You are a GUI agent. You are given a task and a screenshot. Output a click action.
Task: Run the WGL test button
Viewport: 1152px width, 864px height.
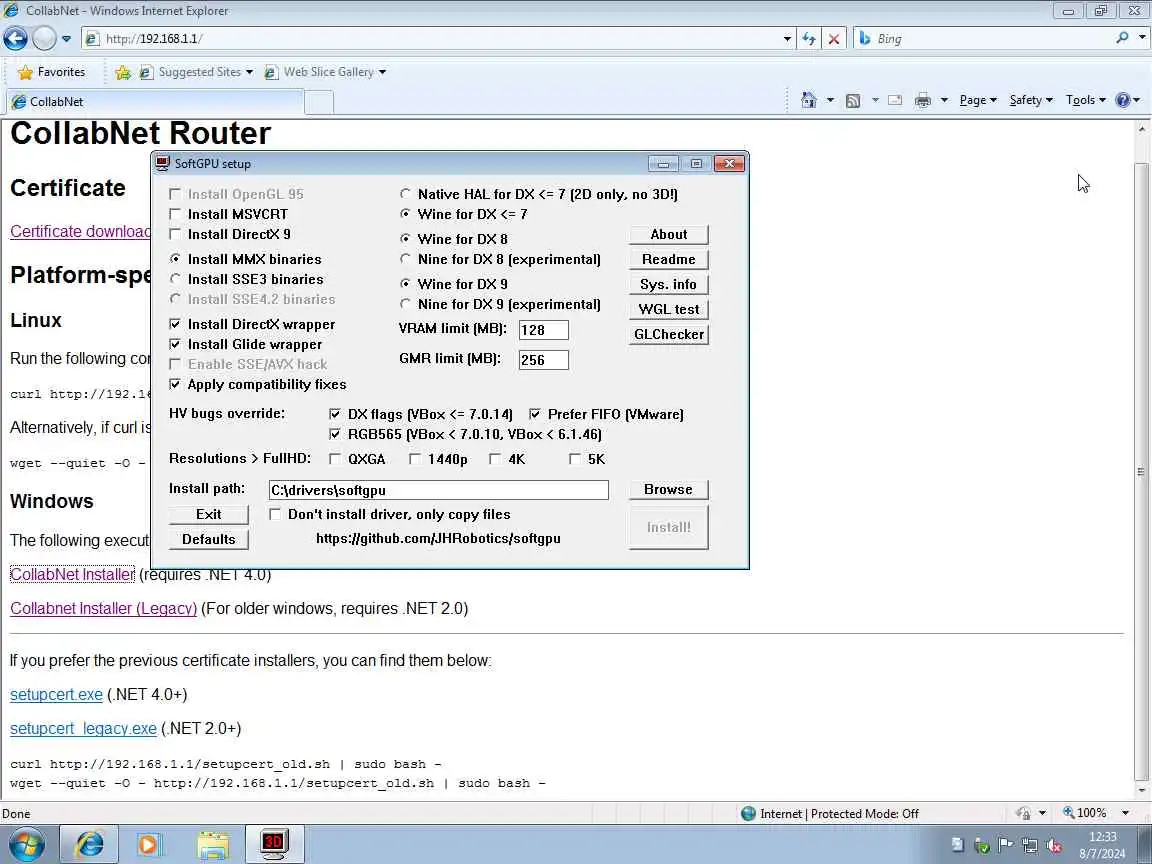[x=669, y=309]
